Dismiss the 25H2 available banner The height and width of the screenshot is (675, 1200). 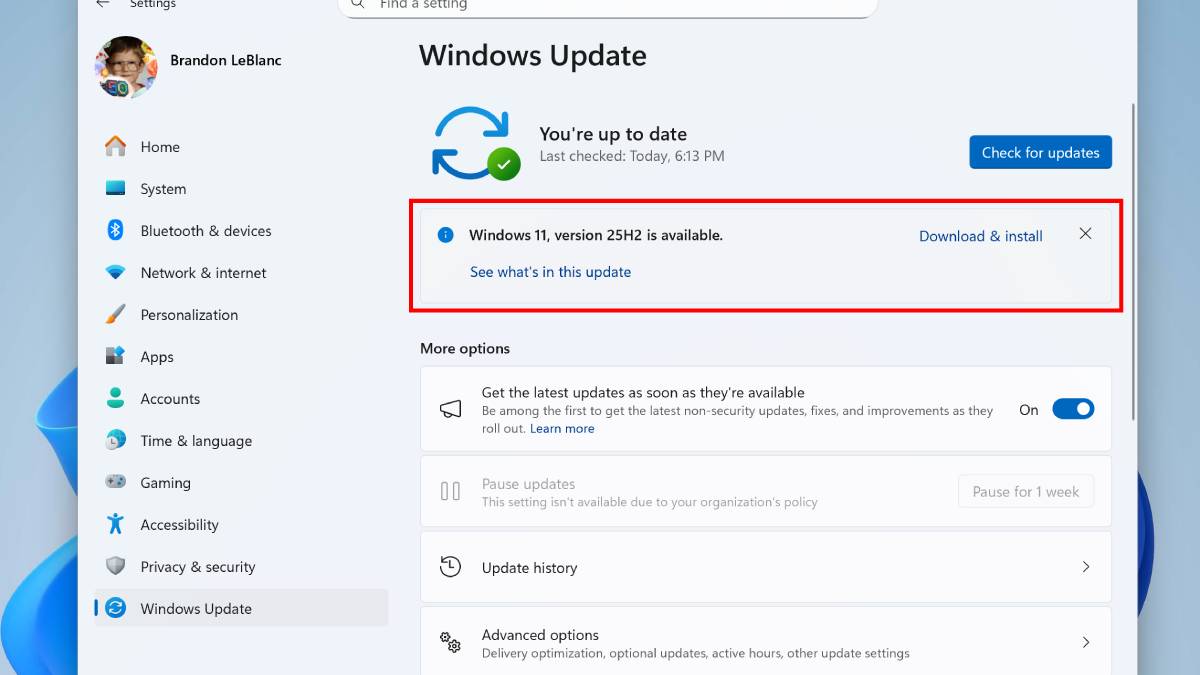tap(1085, 234)
